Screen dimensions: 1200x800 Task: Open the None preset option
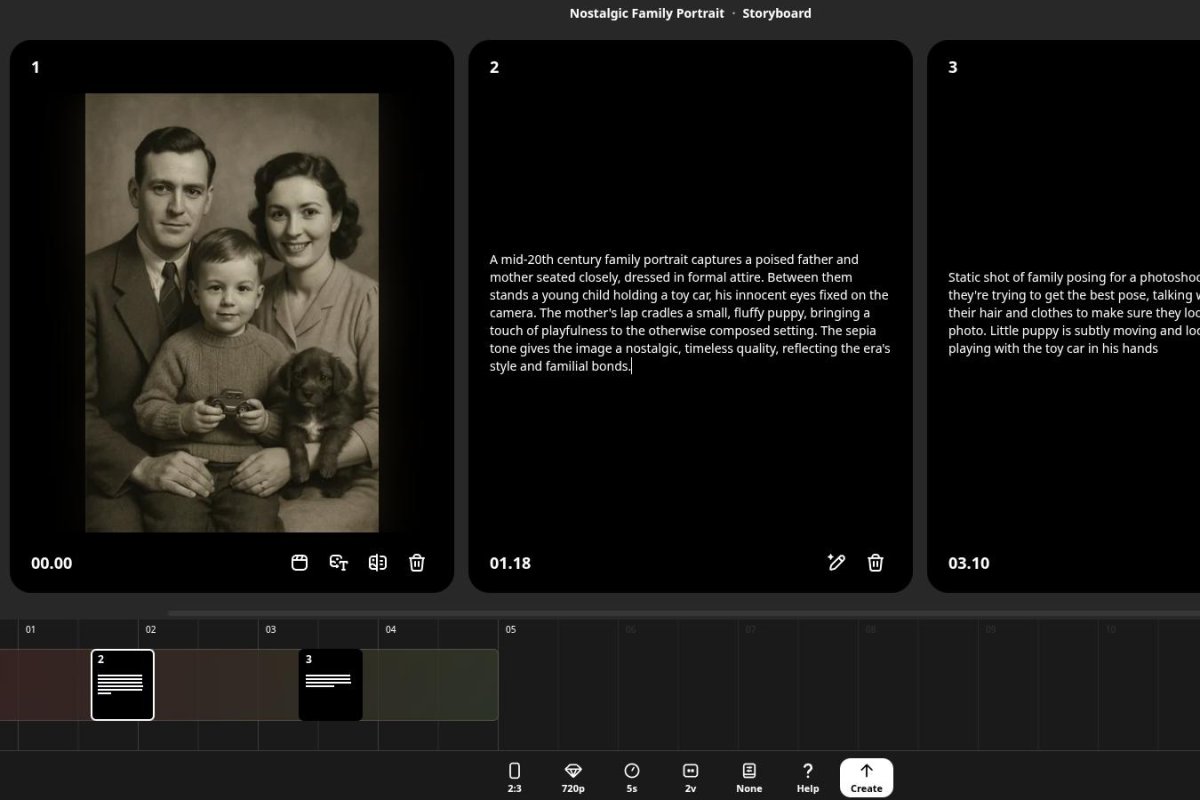pyautogui.click(x=749, y=777)
